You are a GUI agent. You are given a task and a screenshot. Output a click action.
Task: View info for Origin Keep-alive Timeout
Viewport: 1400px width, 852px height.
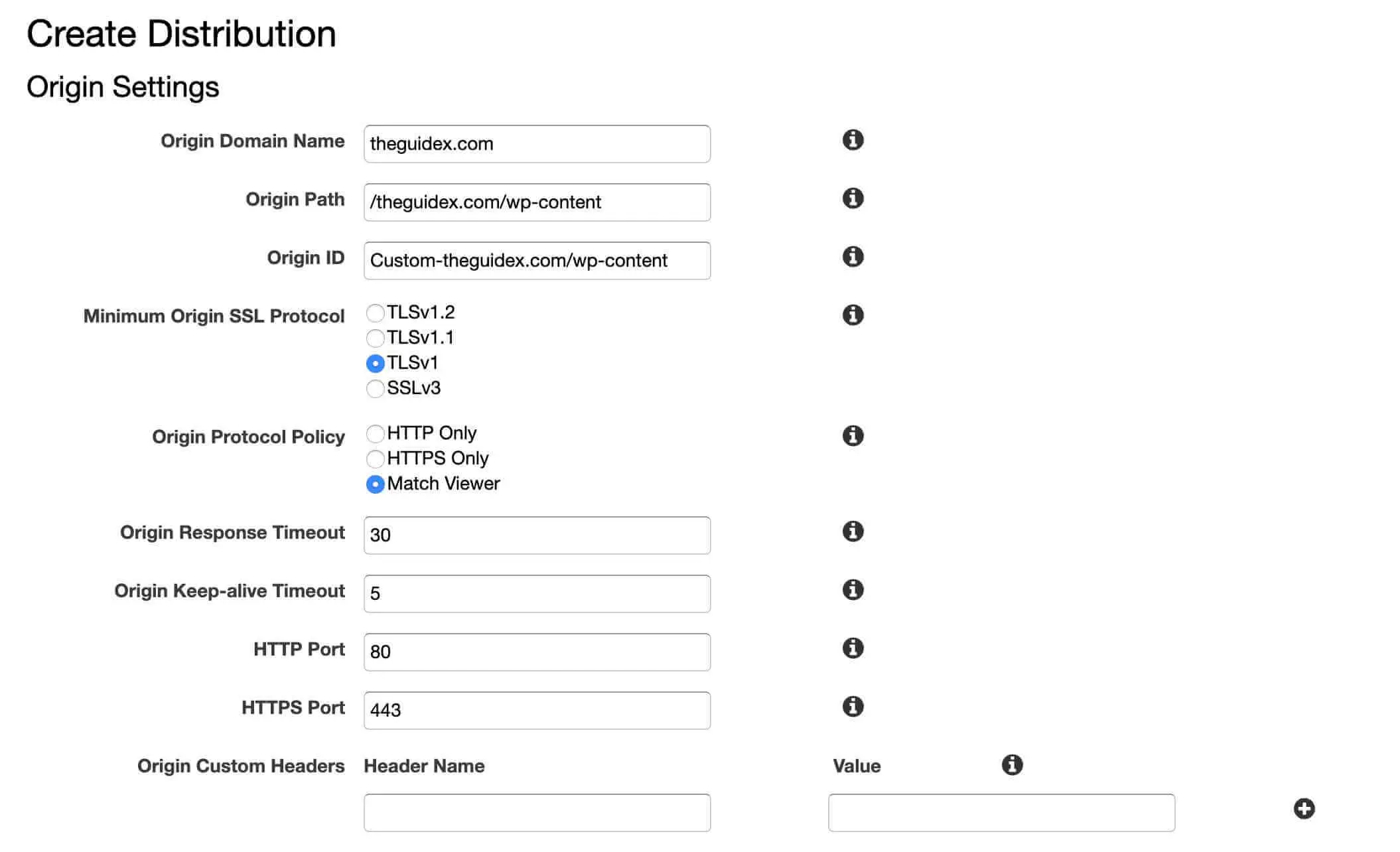853,590
